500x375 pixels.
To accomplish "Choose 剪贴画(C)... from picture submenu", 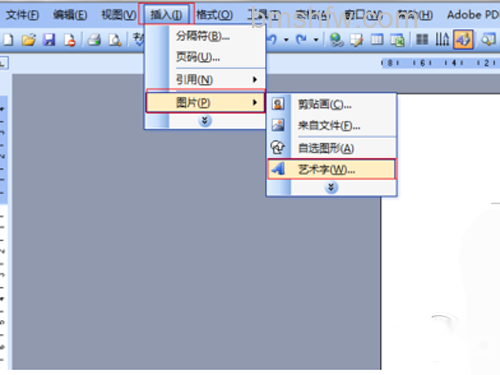I will coord(332,104).
